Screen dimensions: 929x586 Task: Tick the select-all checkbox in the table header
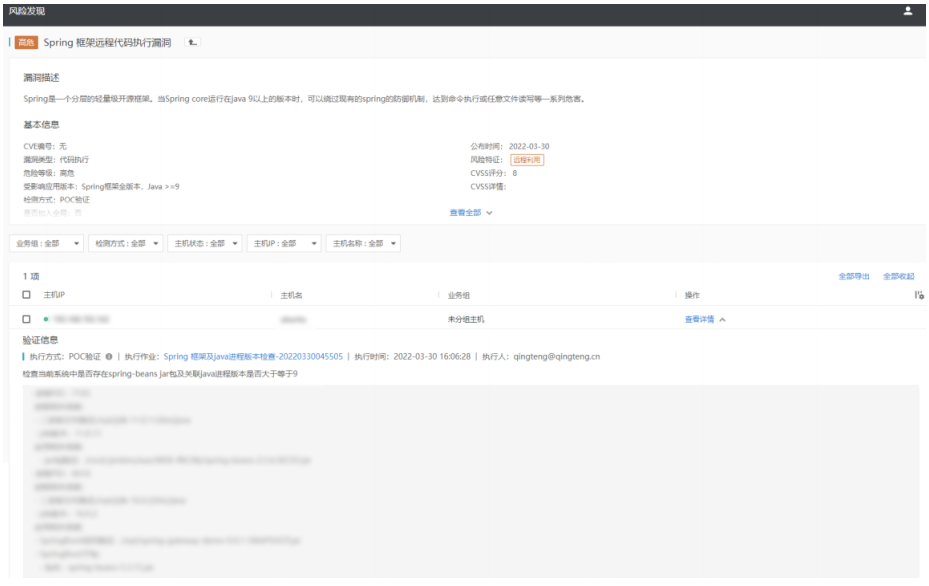[26, 294]
